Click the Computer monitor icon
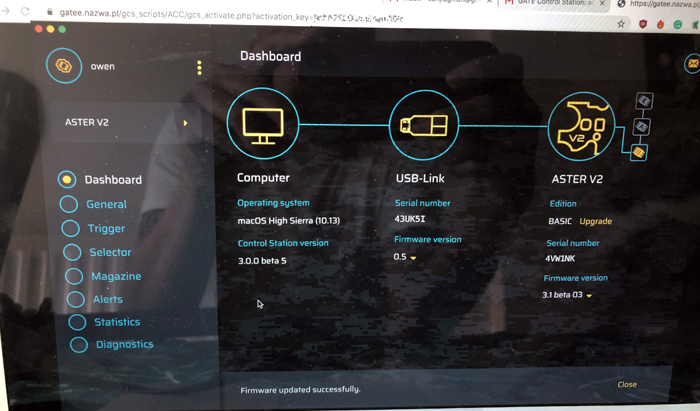The image size is (700, 411). coord(263,124)
